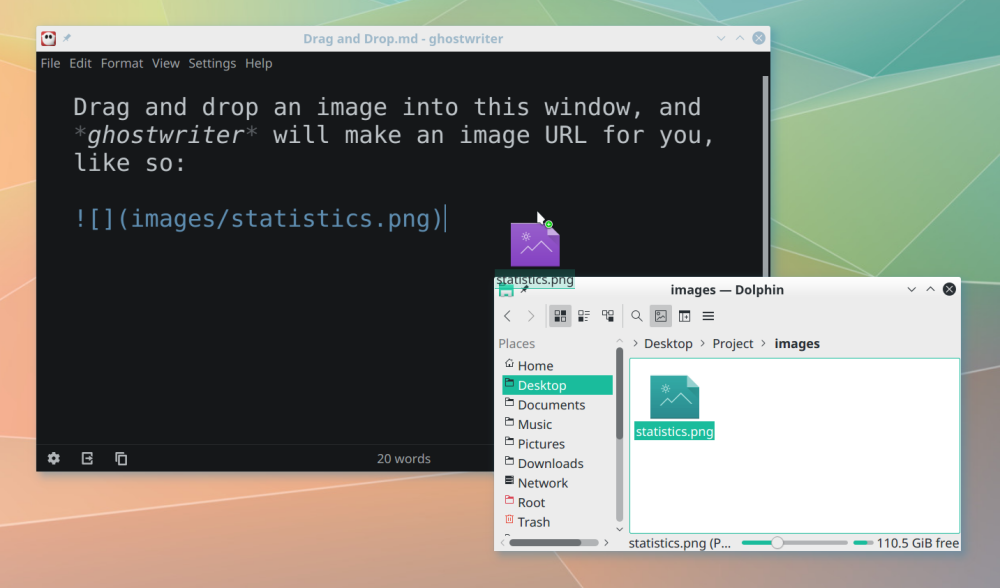
Task: Expand breadcrumb arrow before images
Action: coord(764,343)
